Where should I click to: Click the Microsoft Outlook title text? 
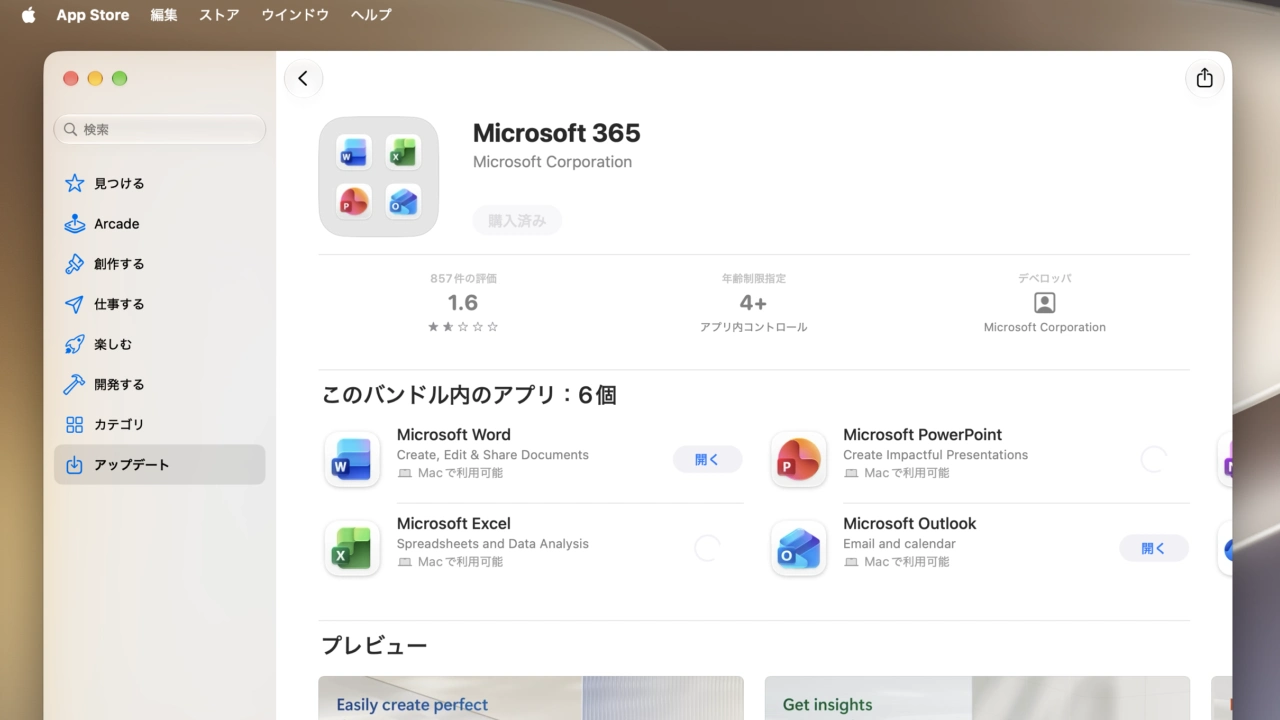pos(909,524)
